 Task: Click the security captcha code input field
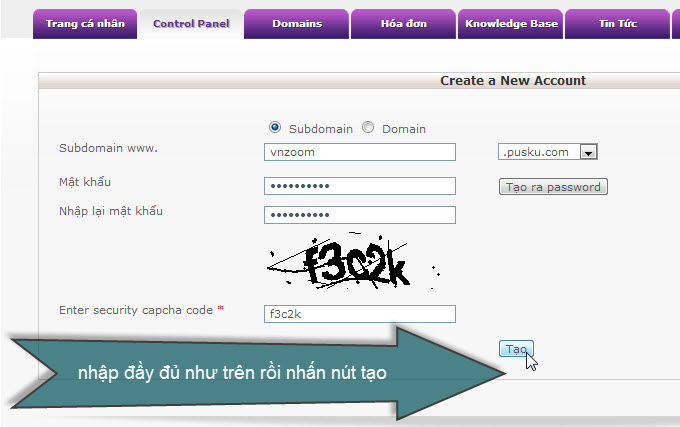coord(360,314)
